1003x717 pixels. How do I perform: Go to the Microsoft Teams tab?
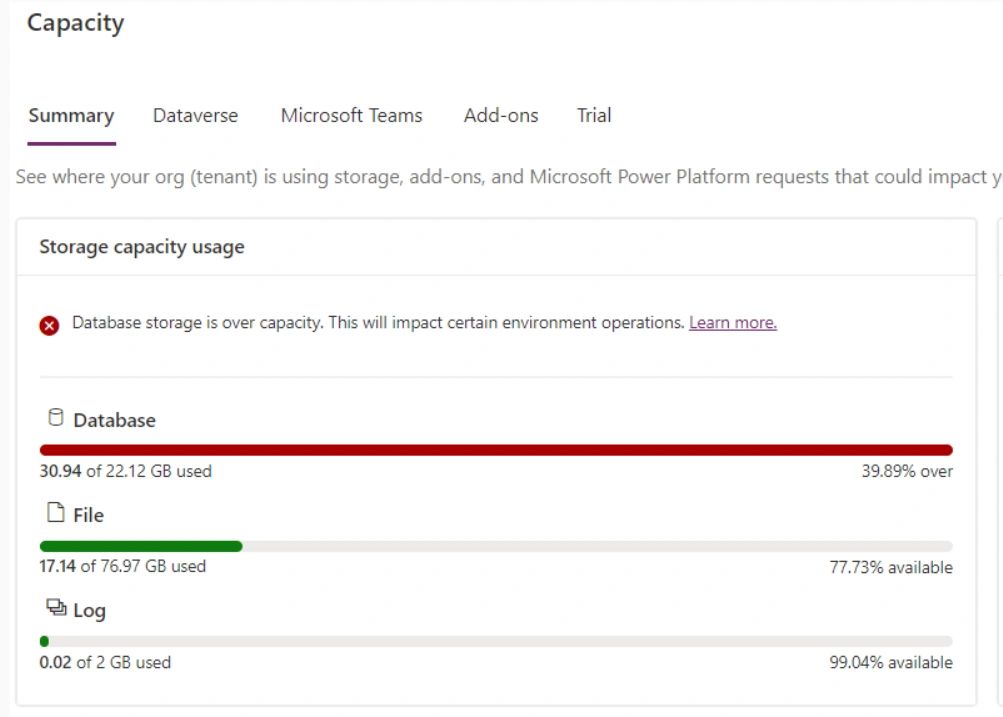click(351, 116)
